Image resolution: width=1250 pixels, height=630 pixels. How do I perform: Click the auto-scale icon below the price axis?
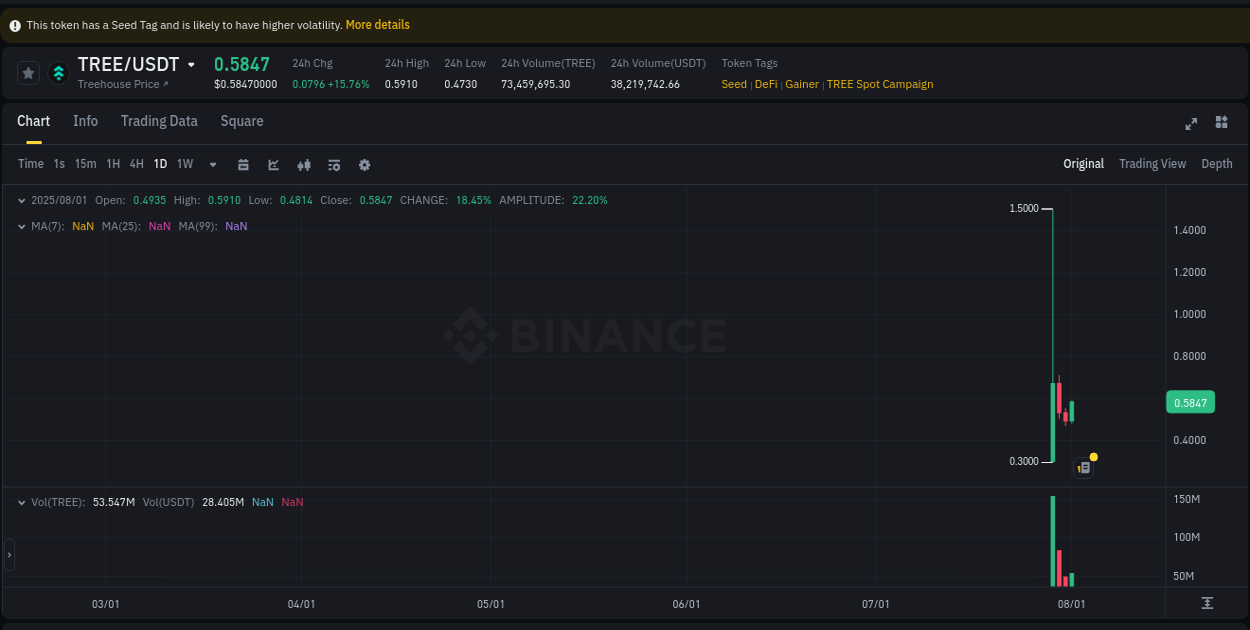tap(1208, 603)
